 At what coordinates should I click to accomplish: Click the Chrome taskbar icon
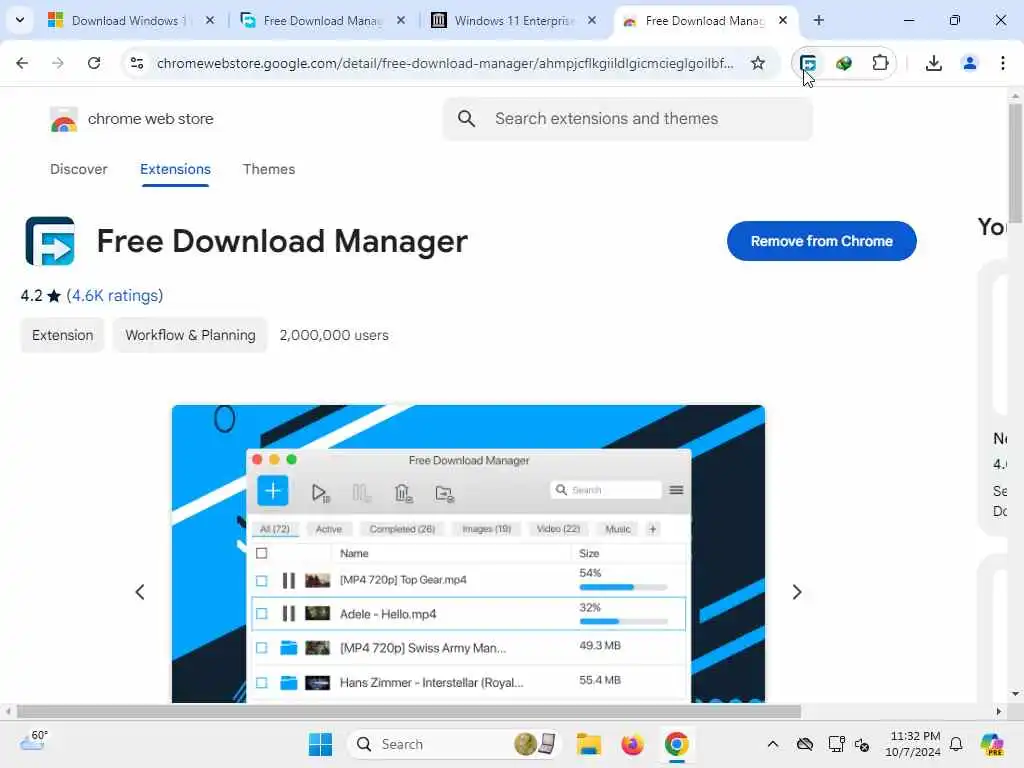(x=677, y=744)
